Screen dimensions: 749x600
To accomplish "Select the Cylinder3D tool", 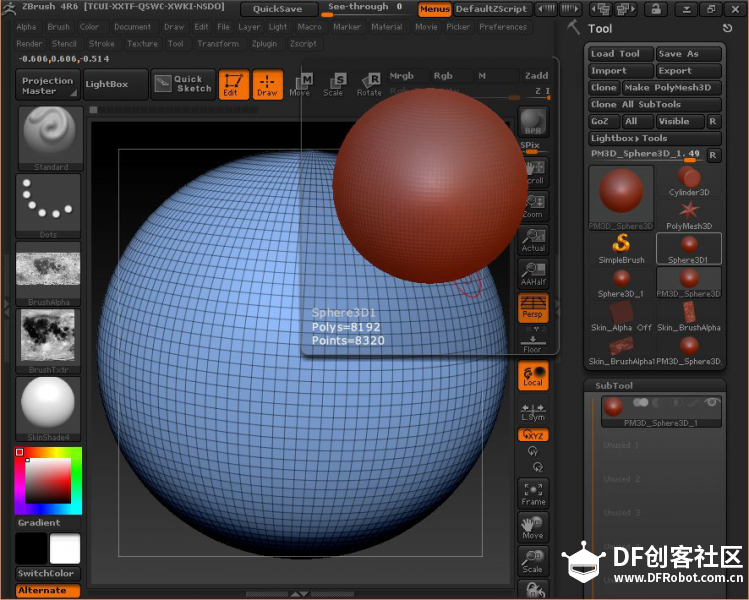I will coord(688,182).
